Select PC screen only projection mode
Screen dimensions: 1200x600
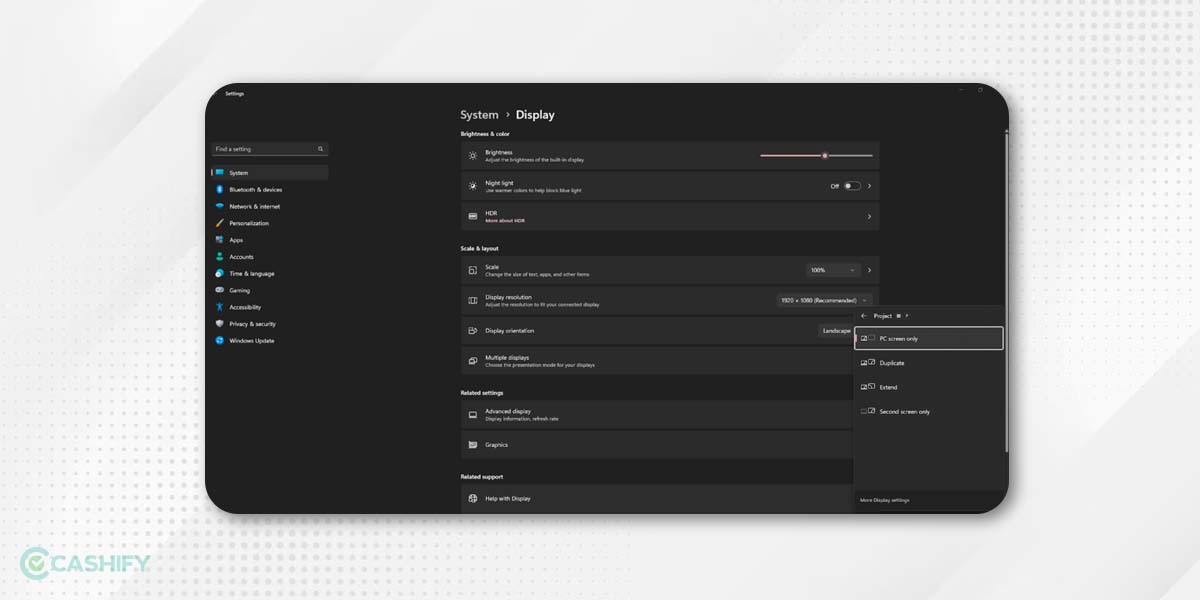(928, 339)
